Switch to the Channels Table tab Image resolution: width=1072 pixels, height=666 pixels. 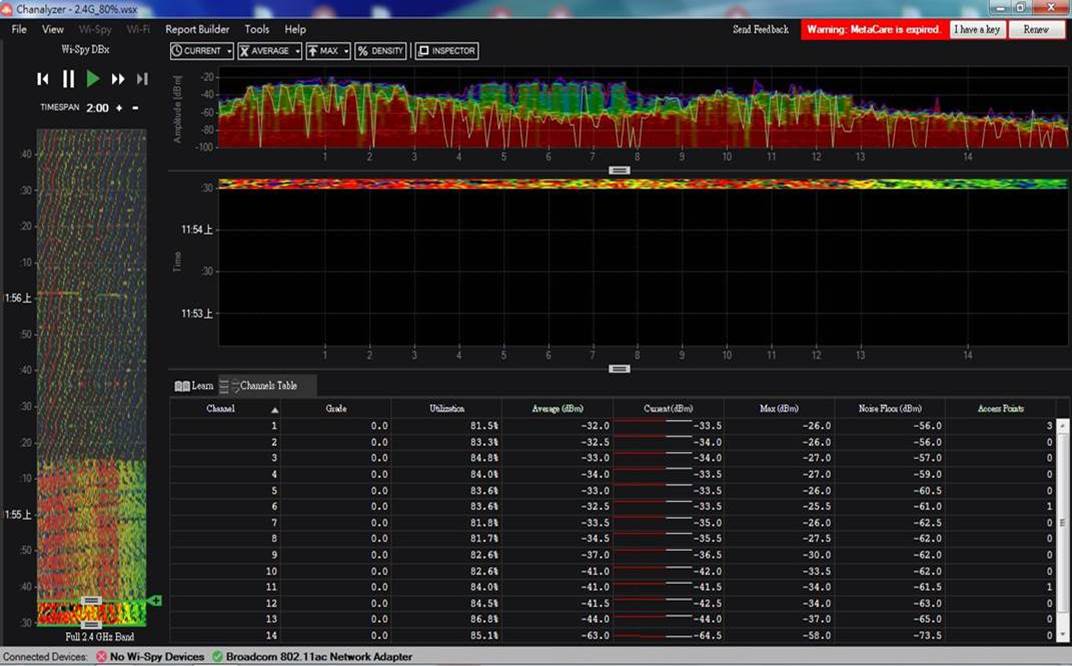(267, 386)
